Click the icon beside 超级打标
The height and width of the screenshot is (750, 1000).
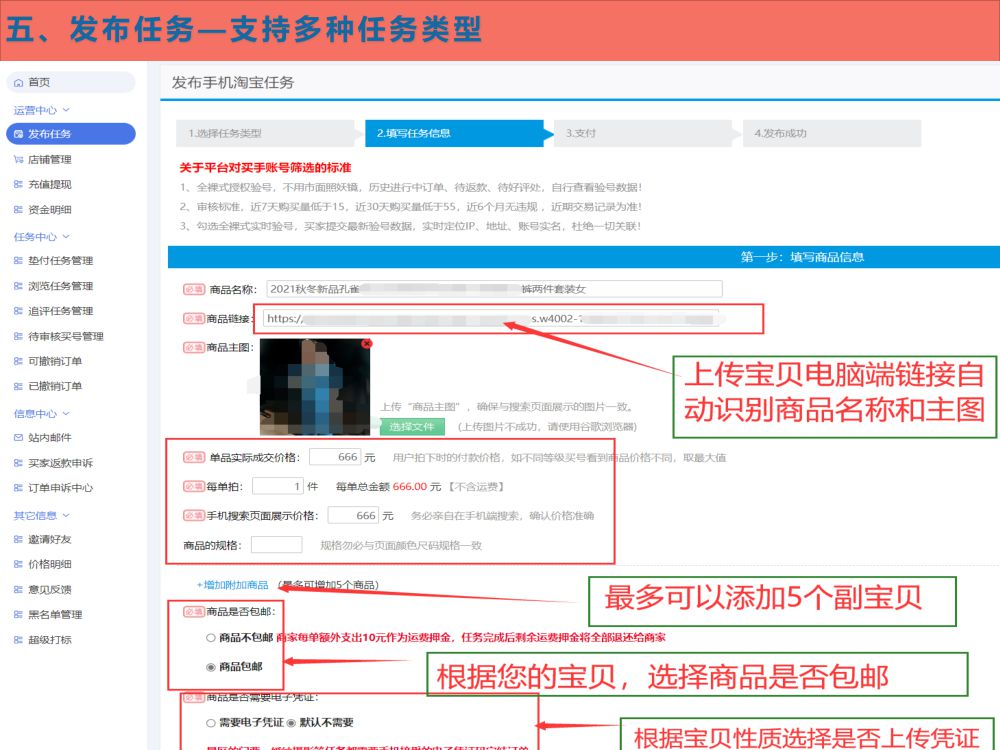18,640
